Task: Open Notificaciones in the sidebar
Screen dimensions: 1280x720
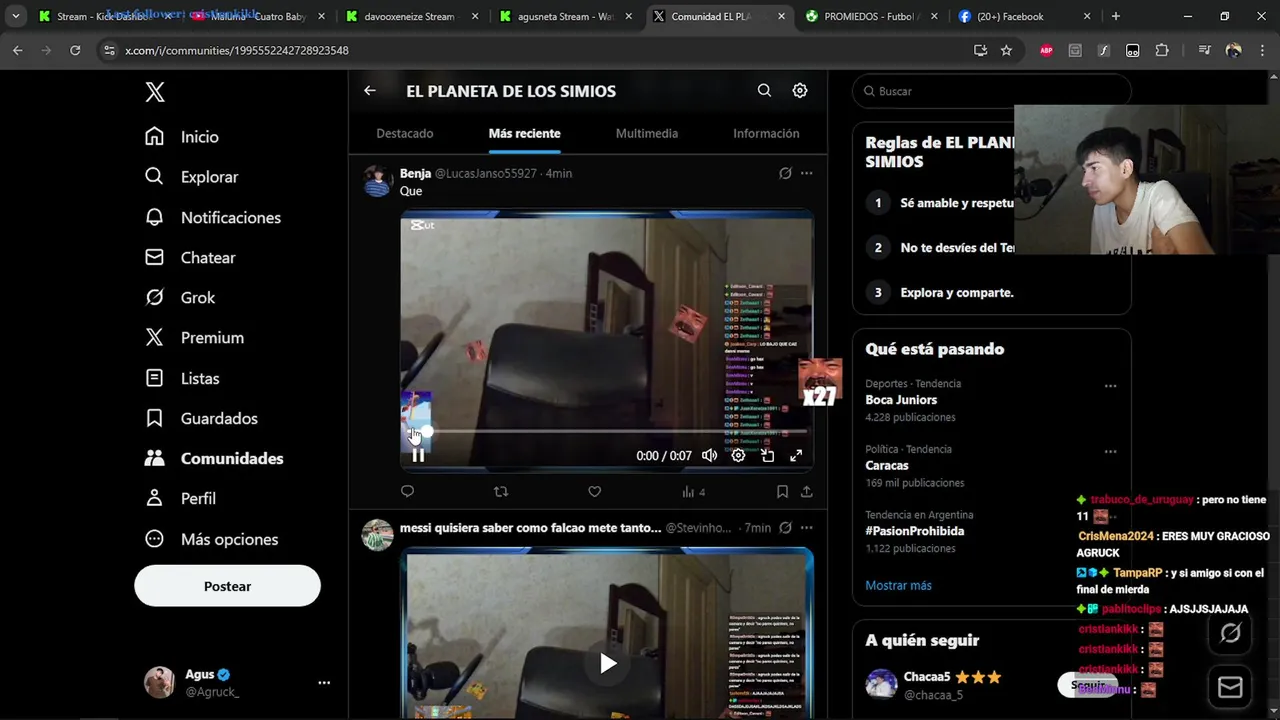Action: [x=212, y=217]
